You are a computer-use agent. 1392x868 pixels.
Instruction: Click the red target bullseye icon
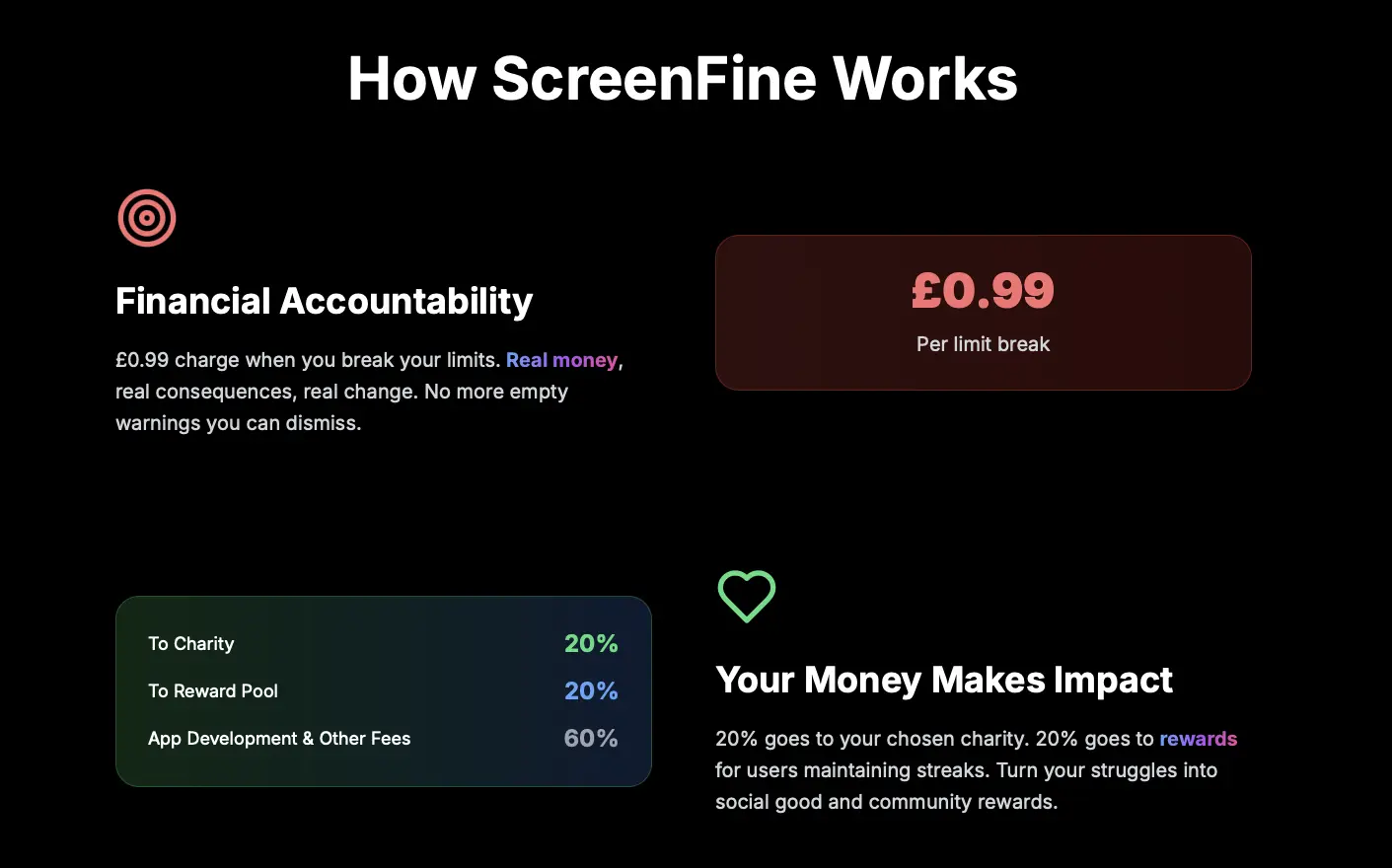147,218
